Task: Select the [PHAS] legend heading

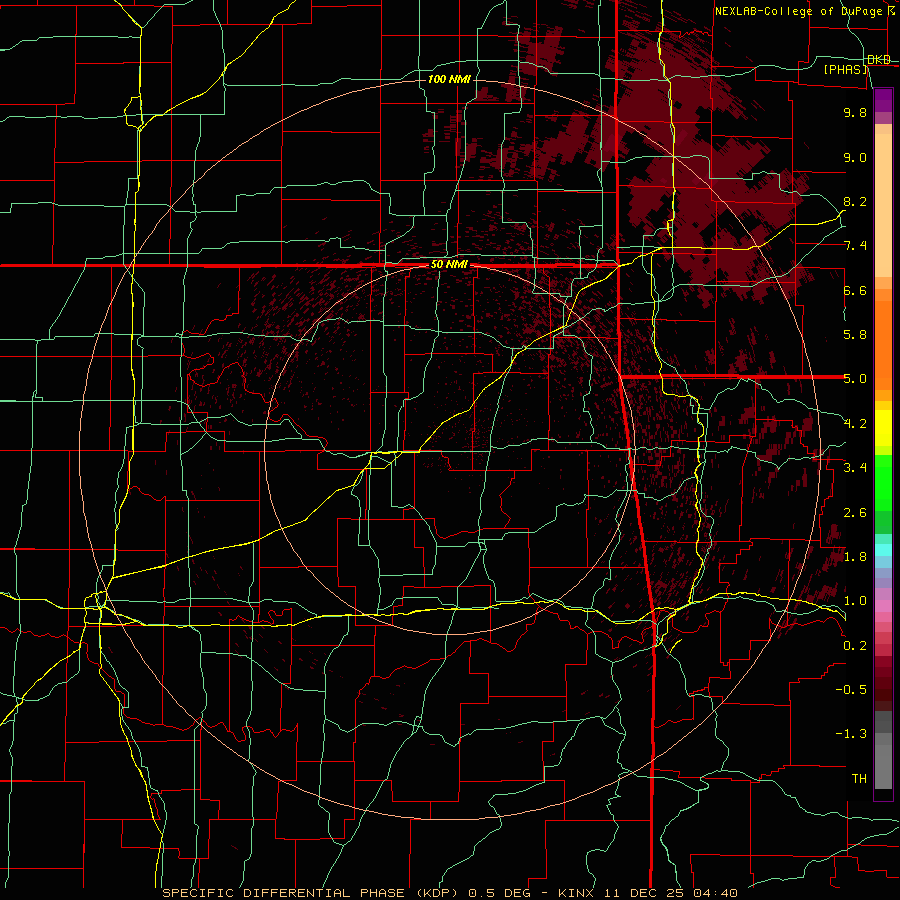Action: tap(846, 69)
